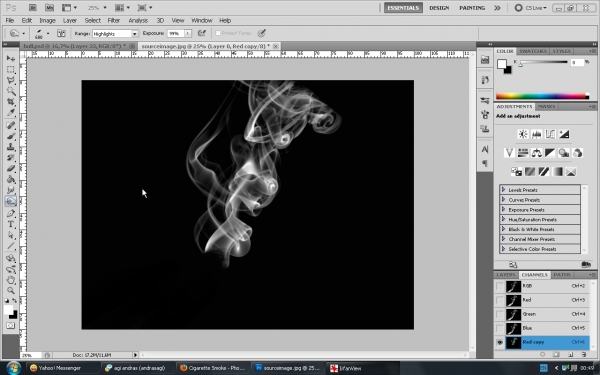The image size is (600, 375).
Task: Toggle the Brush panel button in options bar
Action: coord(61,33)
